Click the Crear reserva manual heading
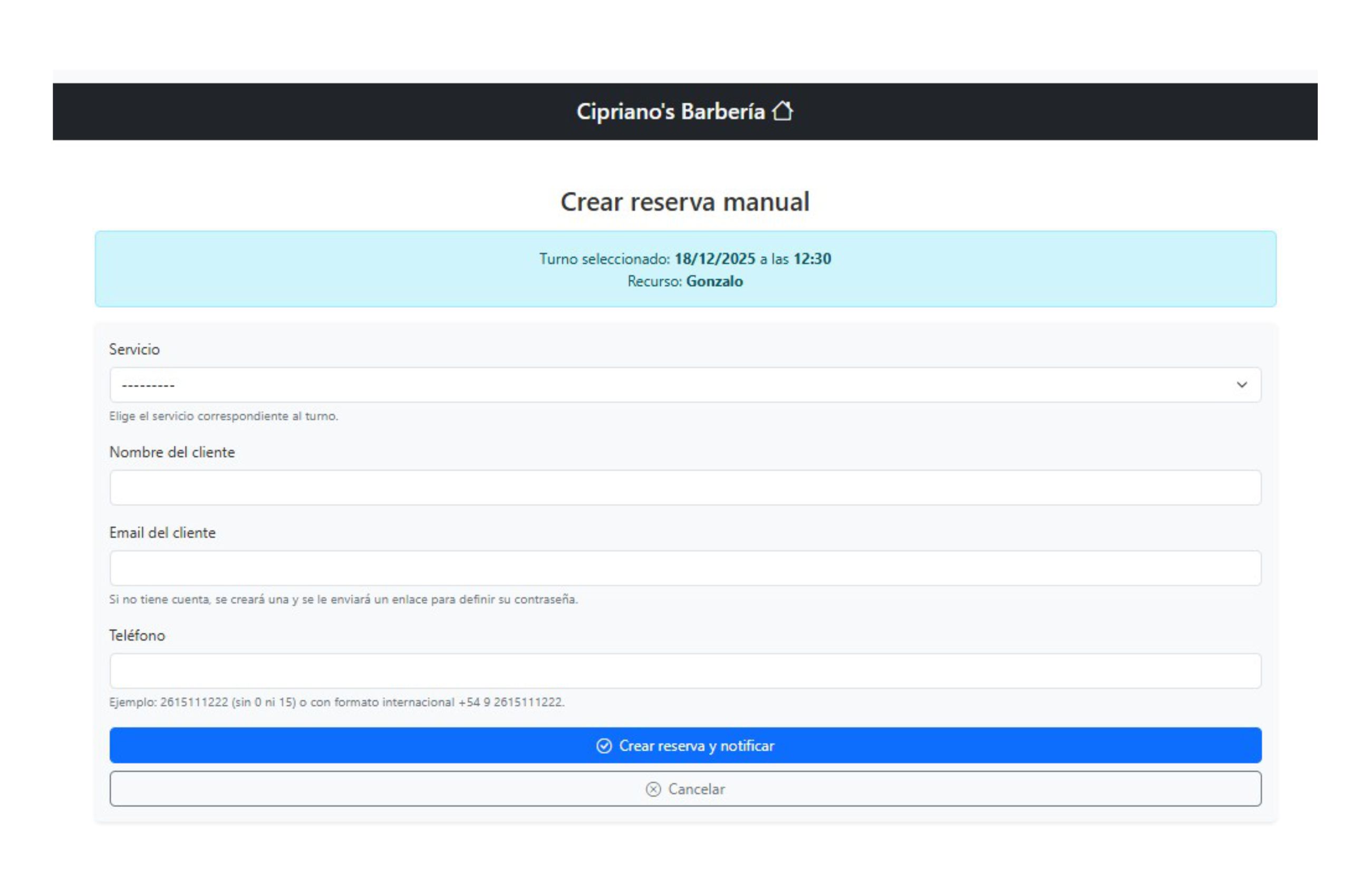This screenshot has width=1371, height=896. pyautogui.click(x=684, y=202)
